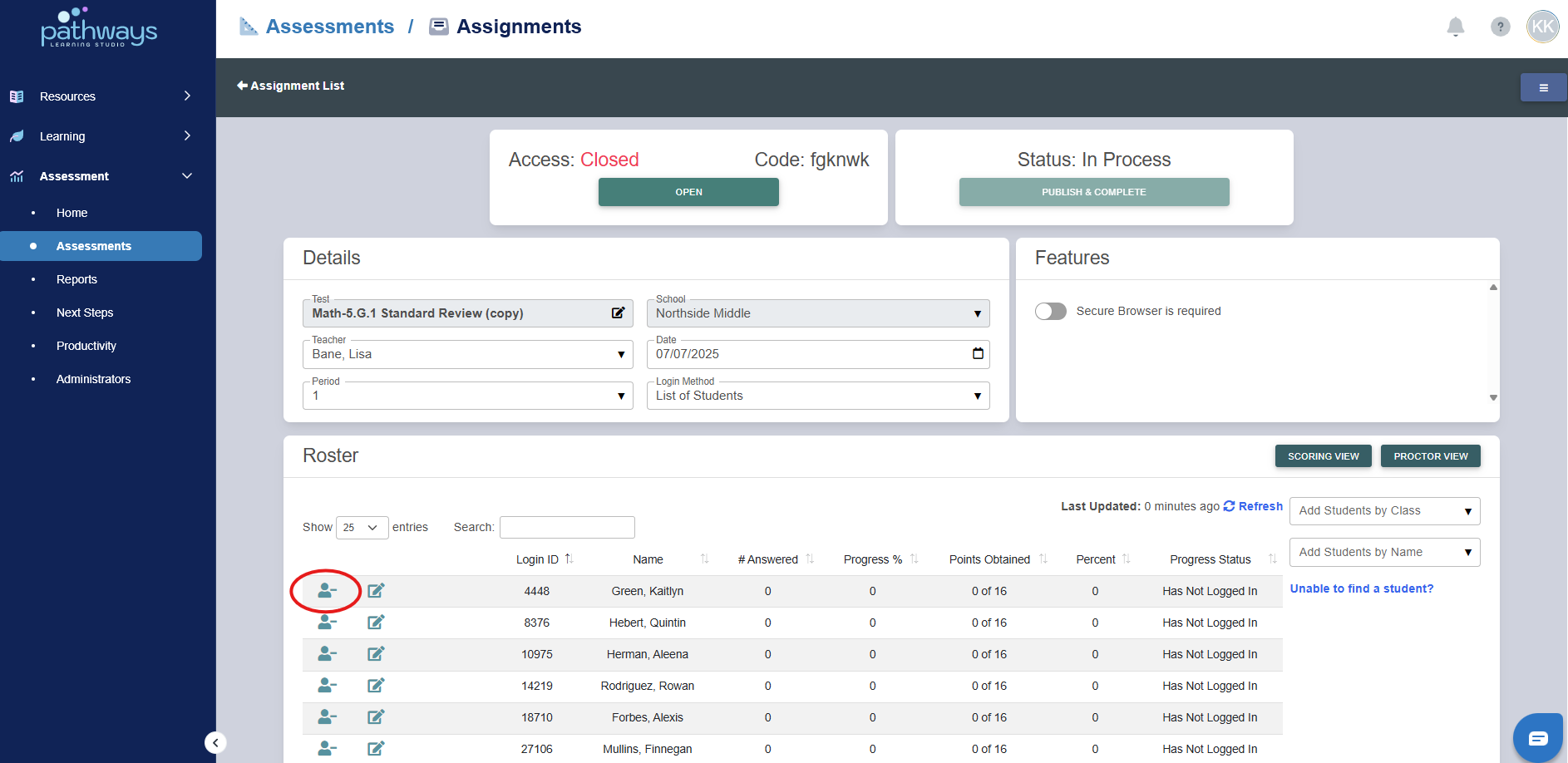Edit the Mullins, Finnegan roster entry
Viewport: 1568px width, 763px height.
point(376,749)
